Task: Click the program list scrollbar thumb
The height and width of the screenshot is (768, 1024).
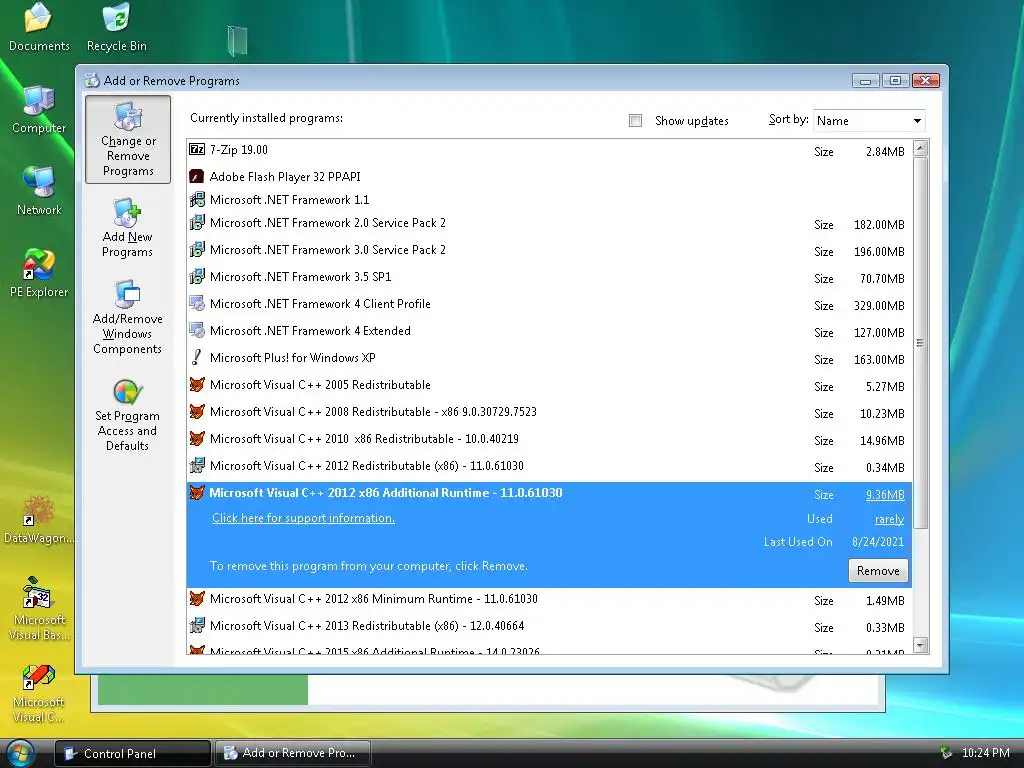Action: [920, 343]
